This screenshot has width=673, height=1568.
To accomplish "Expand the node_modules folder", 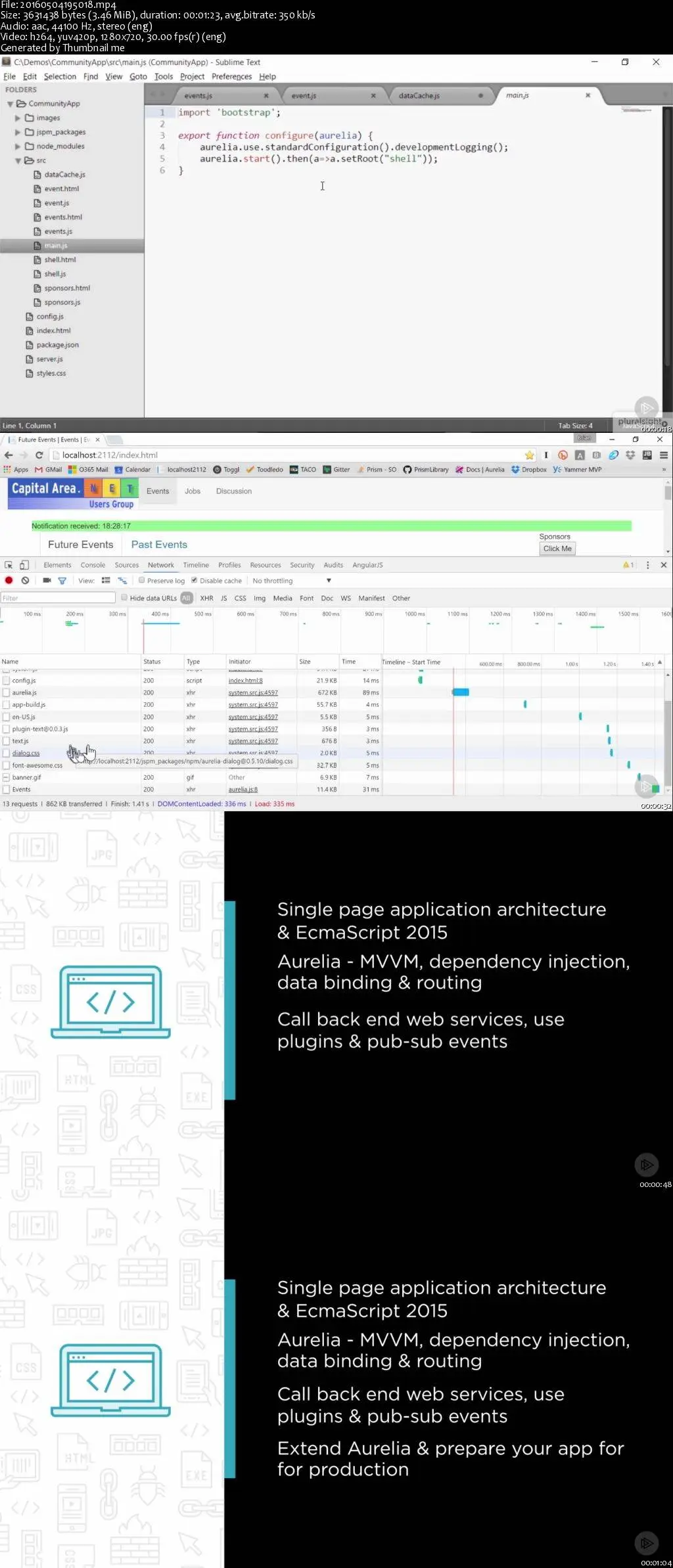I will pyautogui.click(x=18, y=146).
